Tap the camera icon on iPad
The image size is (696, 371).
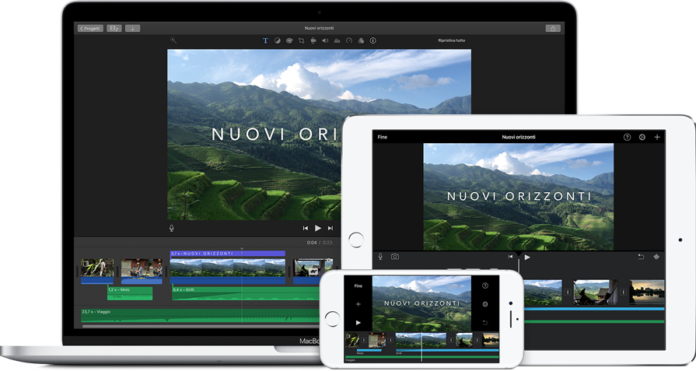[x=395, y=257]
